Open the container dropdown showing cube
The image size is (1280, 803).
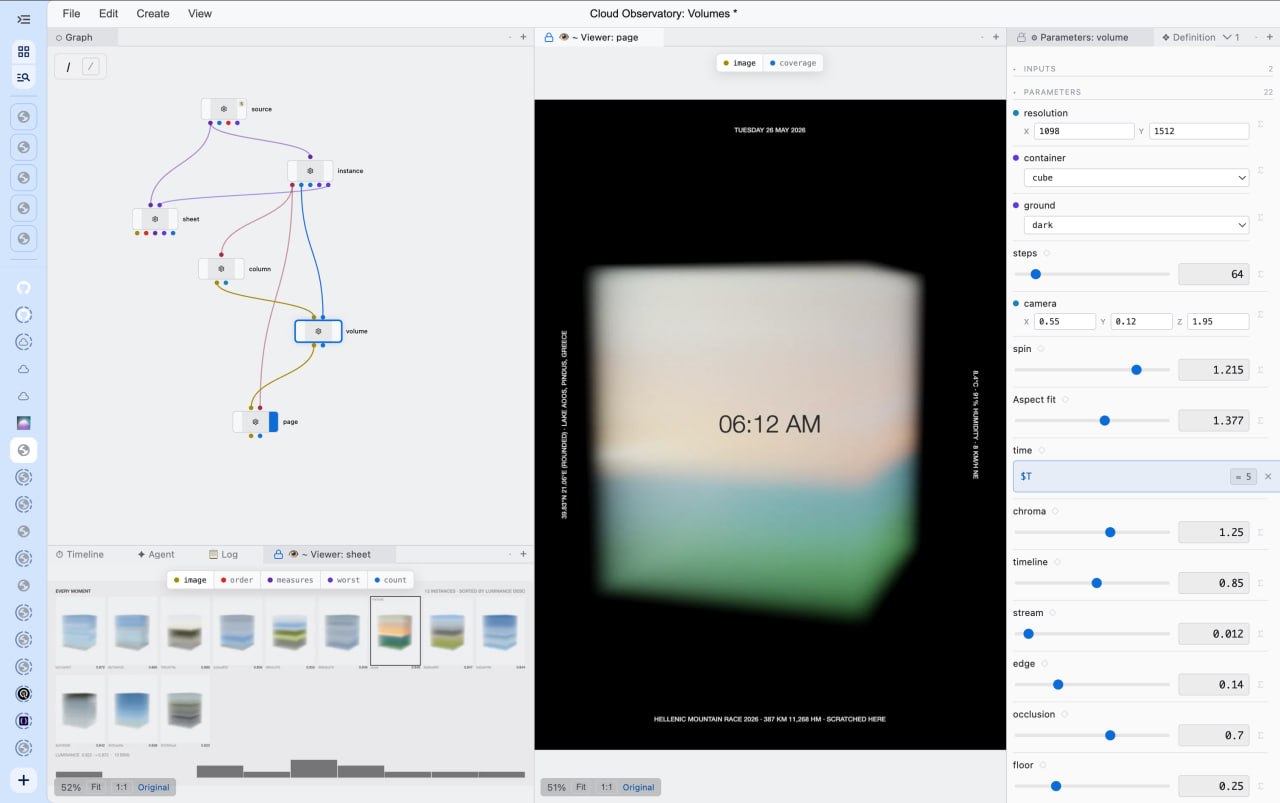click(1136, 178)
